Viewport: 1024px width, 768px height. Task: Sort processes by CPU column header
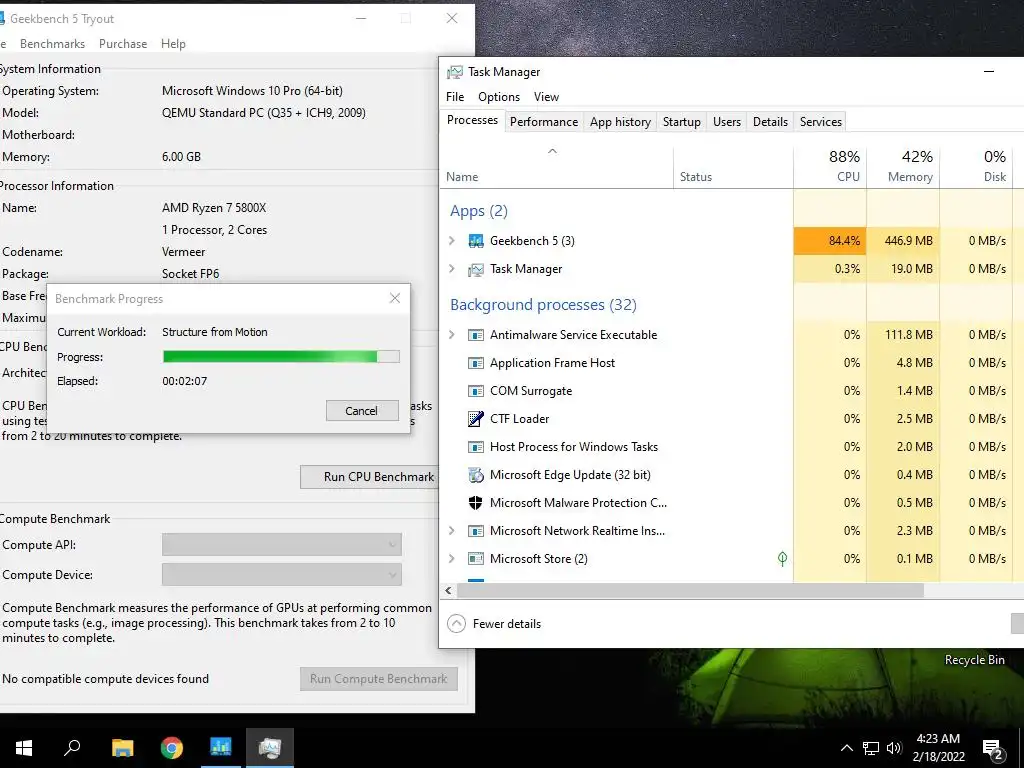[830, 167]
